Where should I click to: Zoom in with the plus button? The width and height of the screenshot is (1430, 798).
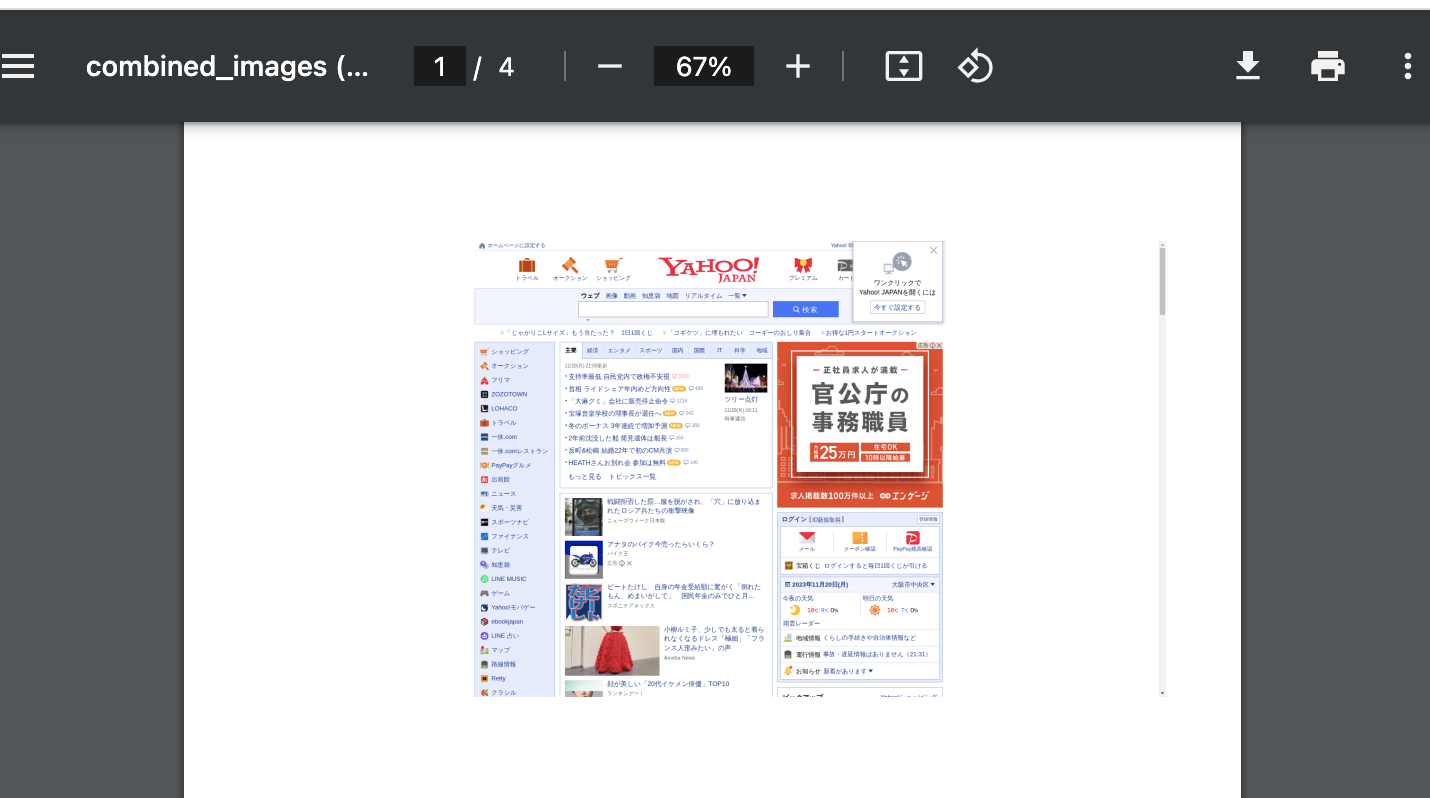(x=797, y=67)
